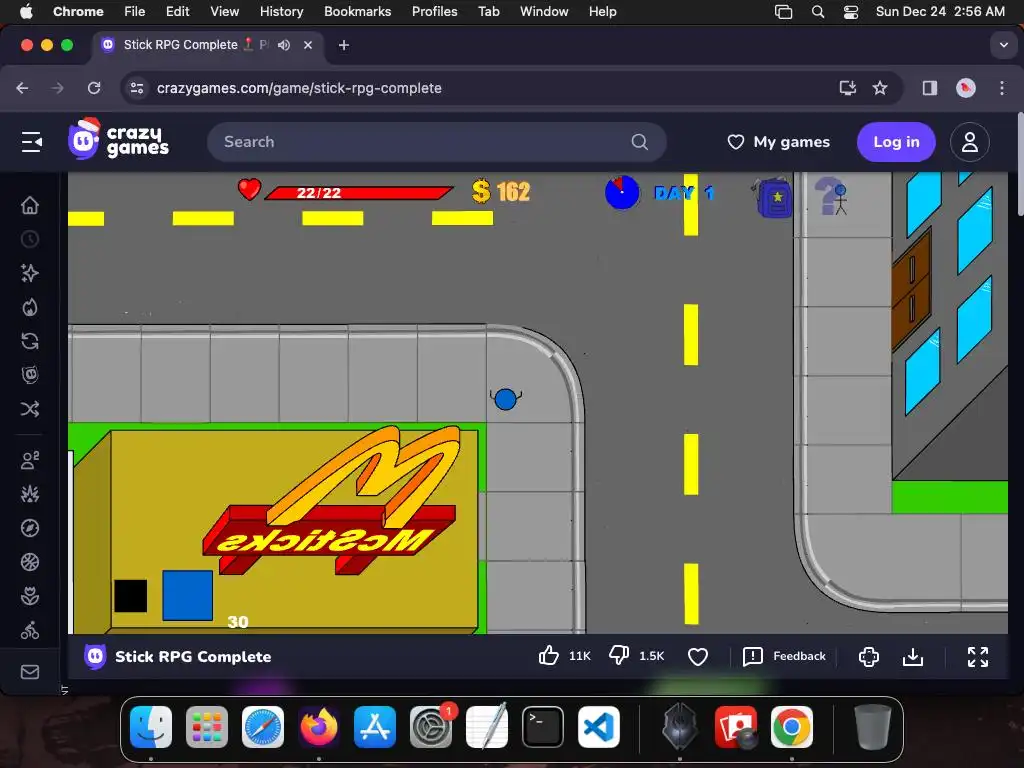Open Random game shuffle icon in sidebar

click(29, 409)
